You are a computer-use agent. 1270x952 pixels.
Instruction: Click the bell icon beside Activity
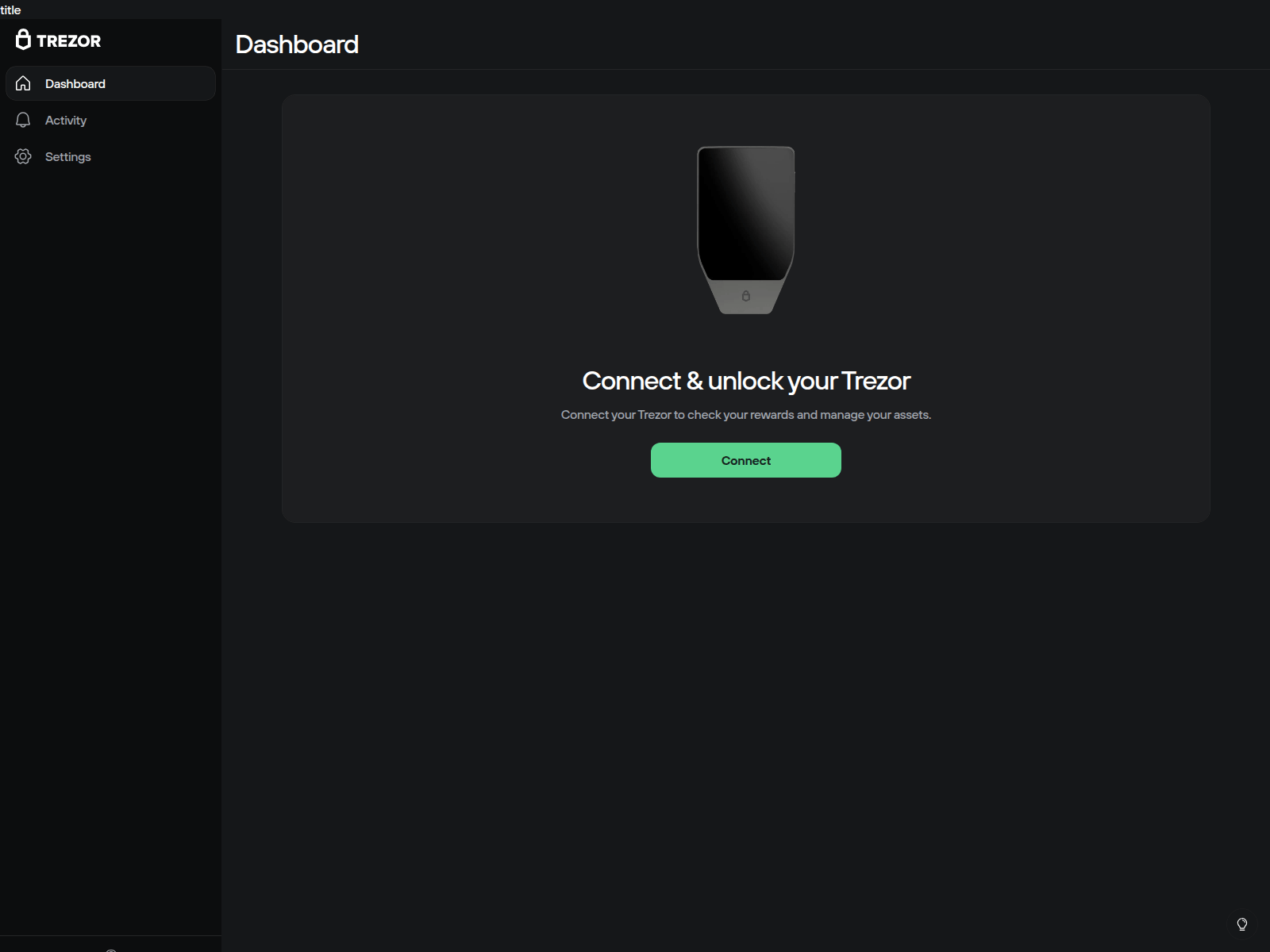pyautogui.click(x=23, y=120)
